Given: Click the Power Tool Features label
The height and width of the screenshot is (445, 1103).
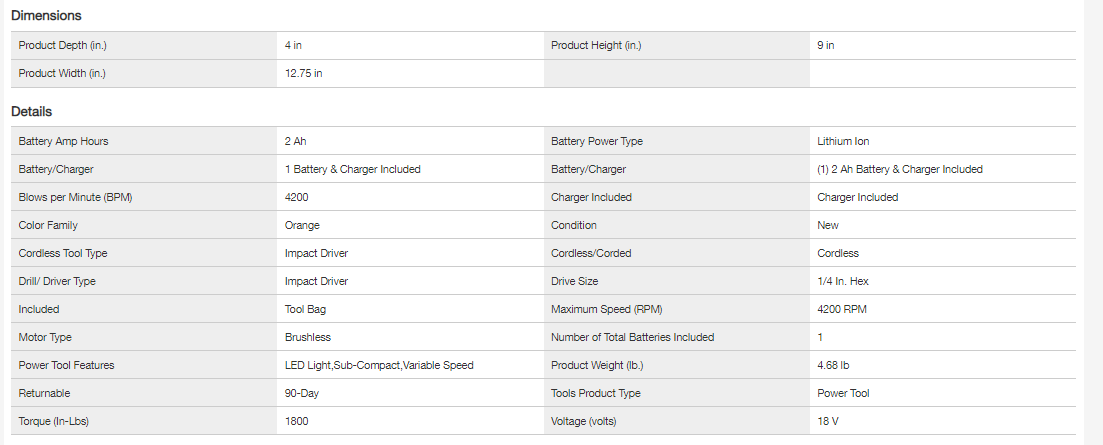Looking at the screenshot, I should pos(66,365).
